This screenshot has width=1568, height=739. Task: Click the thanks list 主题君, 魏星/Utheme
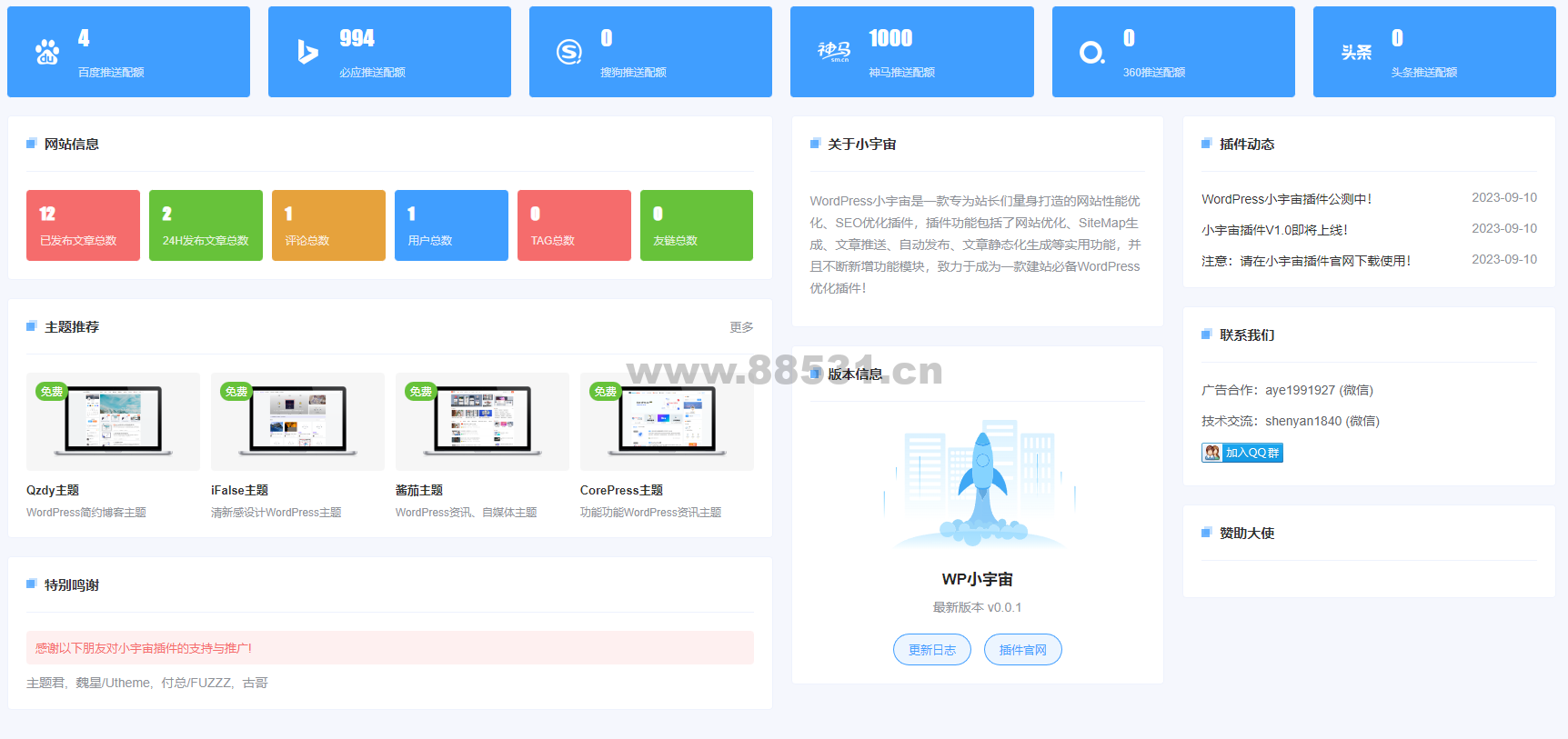click(147, 683)
